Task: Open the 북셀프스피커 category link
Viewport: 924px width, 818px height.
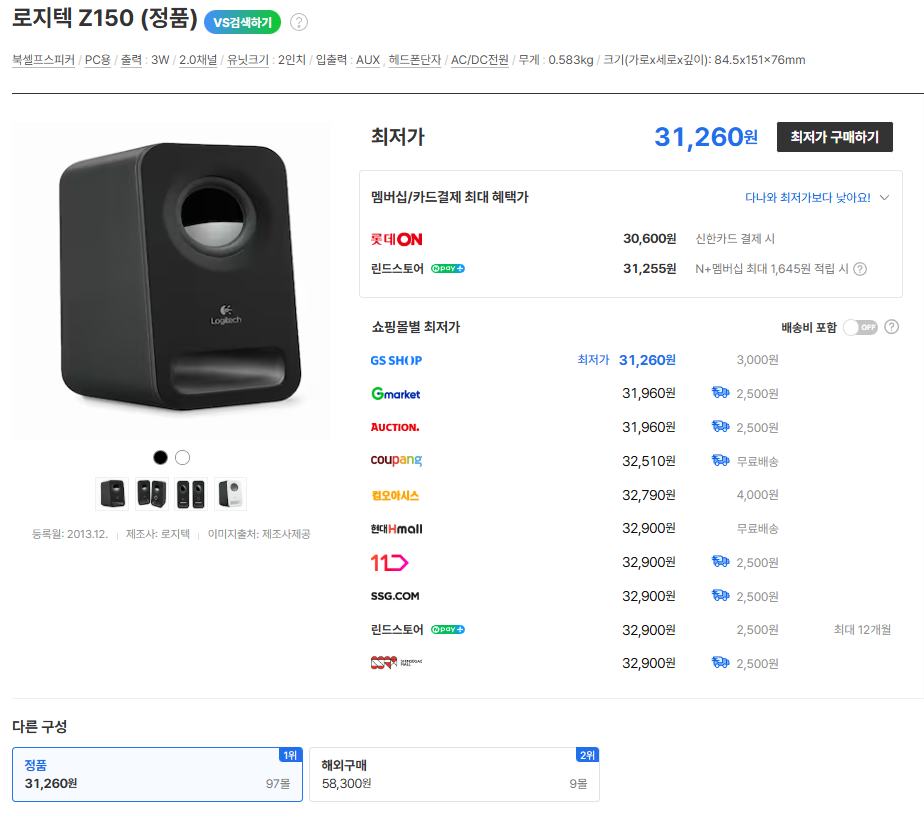Action: point(43,60)
